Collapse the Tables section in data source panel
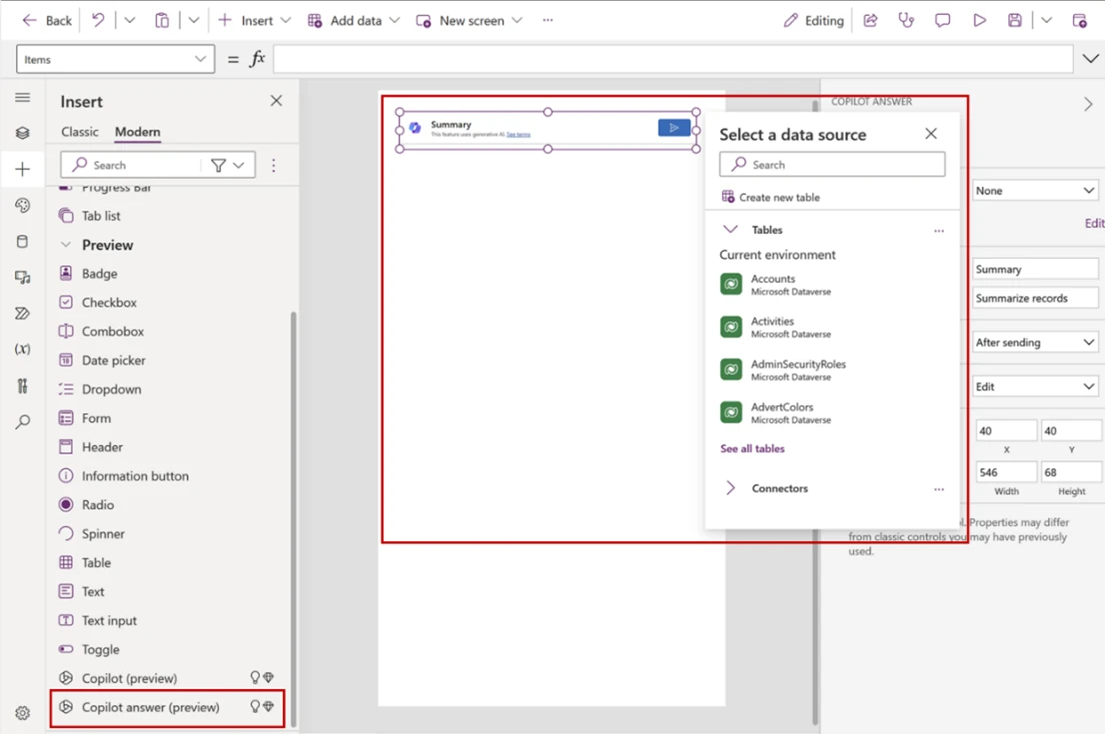Viewport: 1105px width, 734px height. click(x=728, y=229)
